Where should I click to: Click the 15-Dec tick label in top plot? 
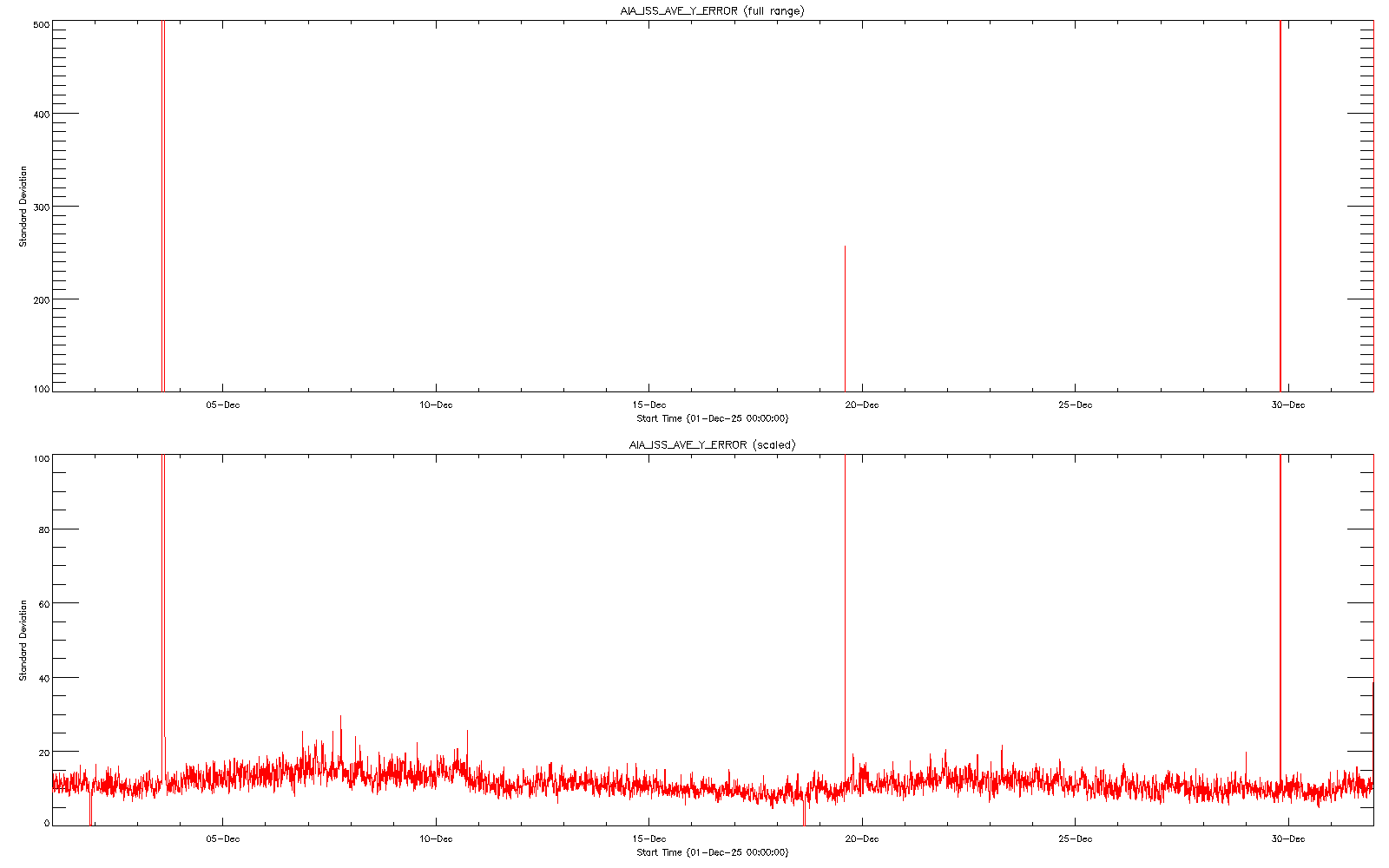click(649, 405)
